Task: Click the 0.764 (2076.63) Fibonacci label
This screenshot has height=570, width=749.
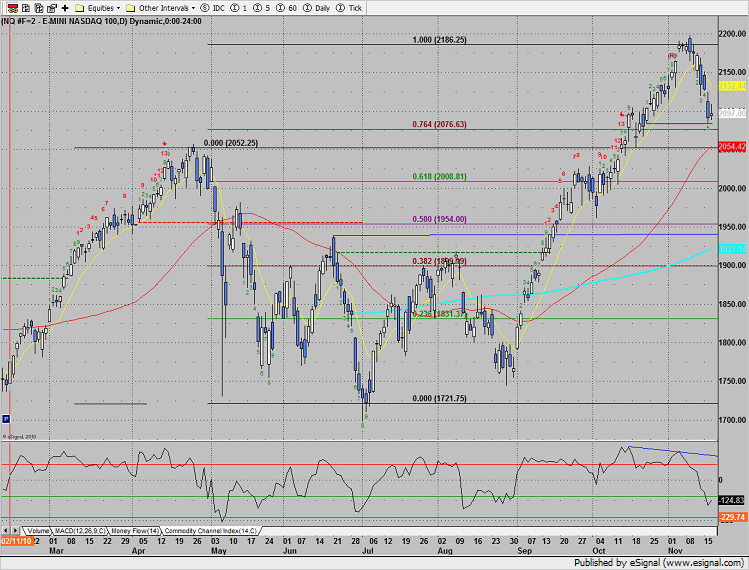Action: (439, 124)
